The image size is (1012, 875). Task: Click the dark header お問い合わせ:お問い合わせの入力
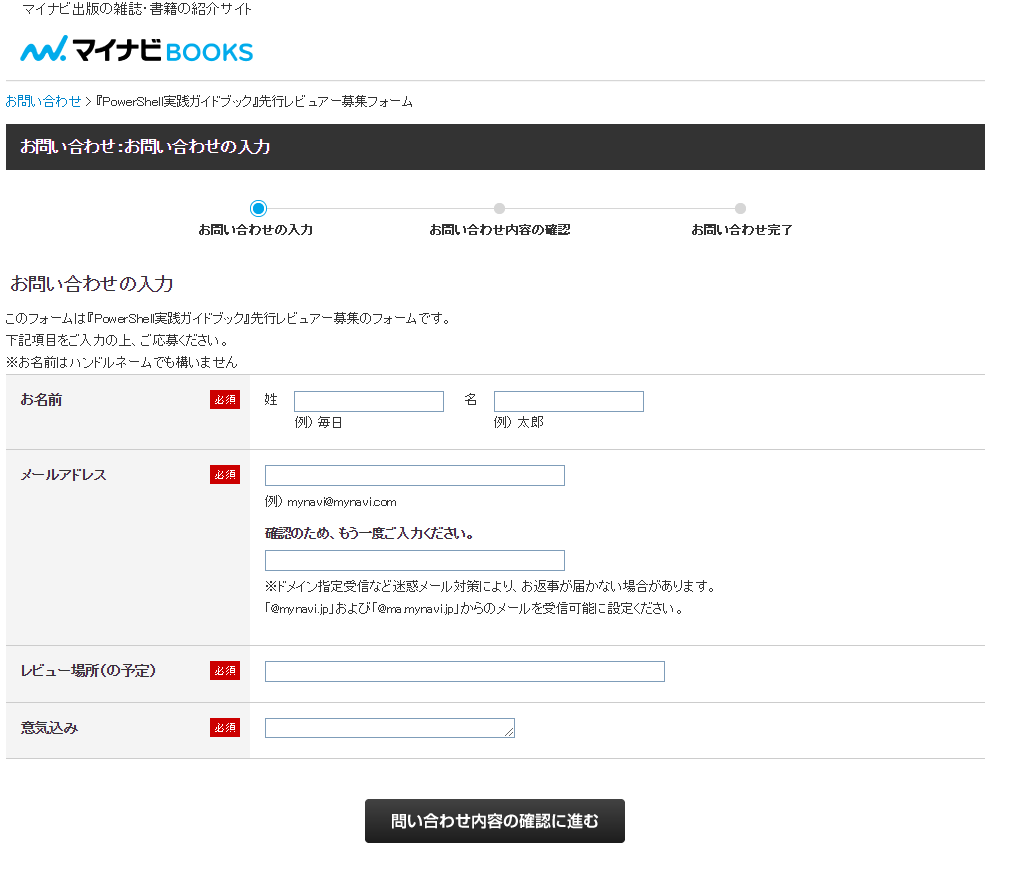[x=495, y=147]
